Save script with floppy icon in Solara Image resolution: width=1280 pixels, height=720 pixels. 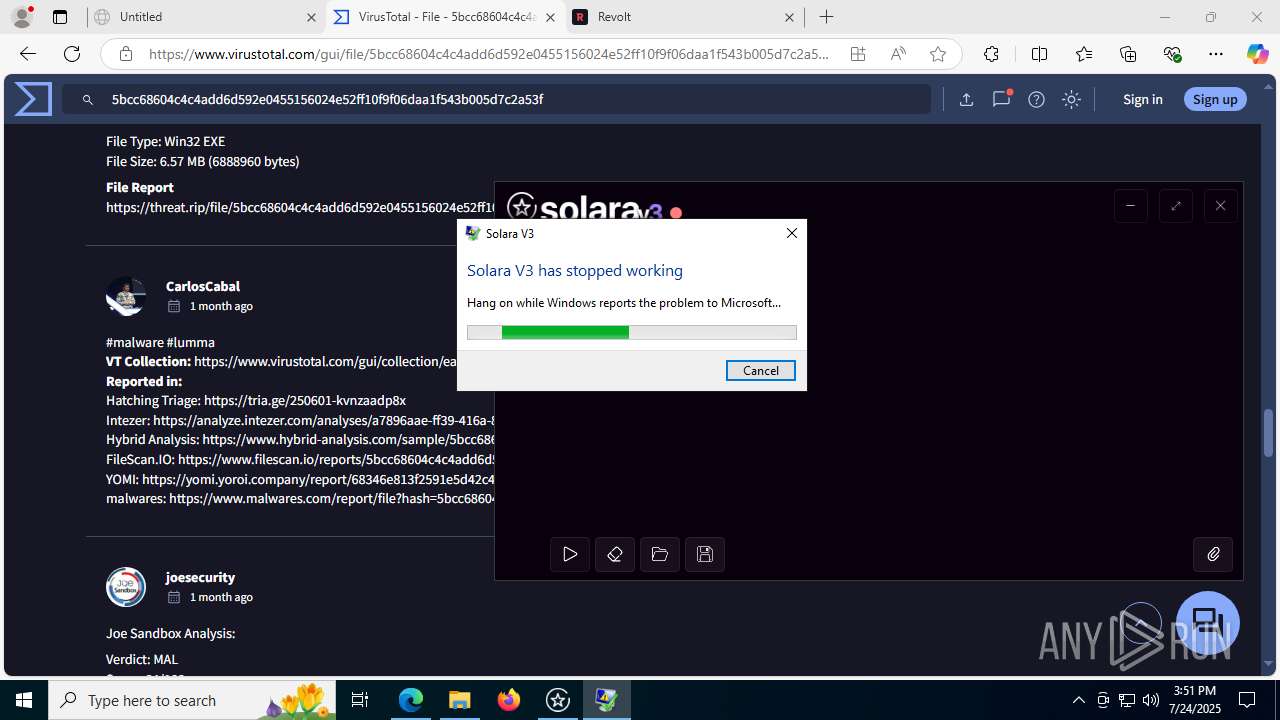point(705,554)
